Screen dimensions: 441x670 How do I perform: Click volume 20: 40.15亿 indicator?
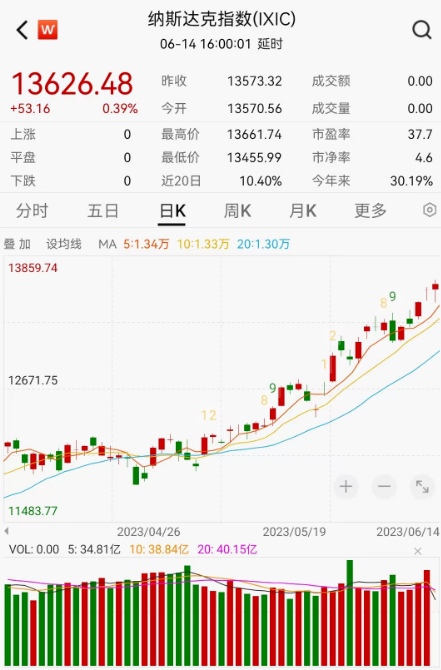pos(227,549)
